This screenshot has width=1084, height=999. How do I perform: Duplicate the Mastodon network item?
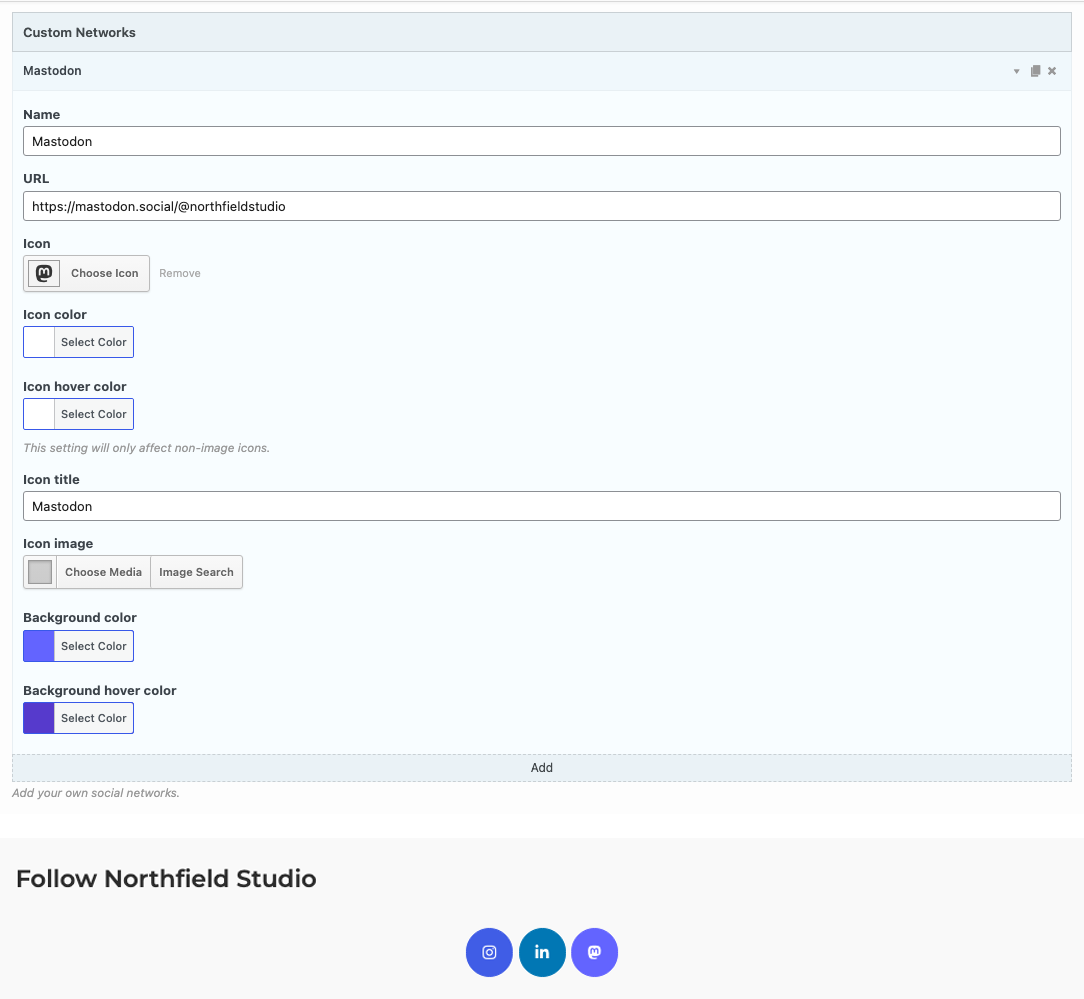(1035, 71)
